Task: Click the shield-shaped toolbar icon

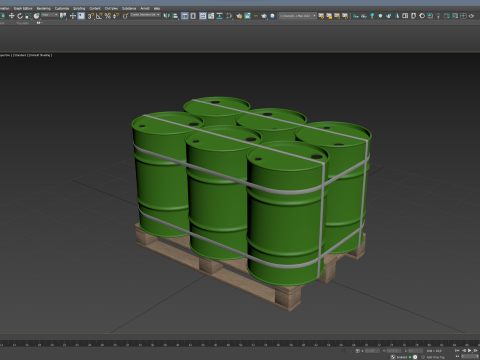Action: click(413, 16)
